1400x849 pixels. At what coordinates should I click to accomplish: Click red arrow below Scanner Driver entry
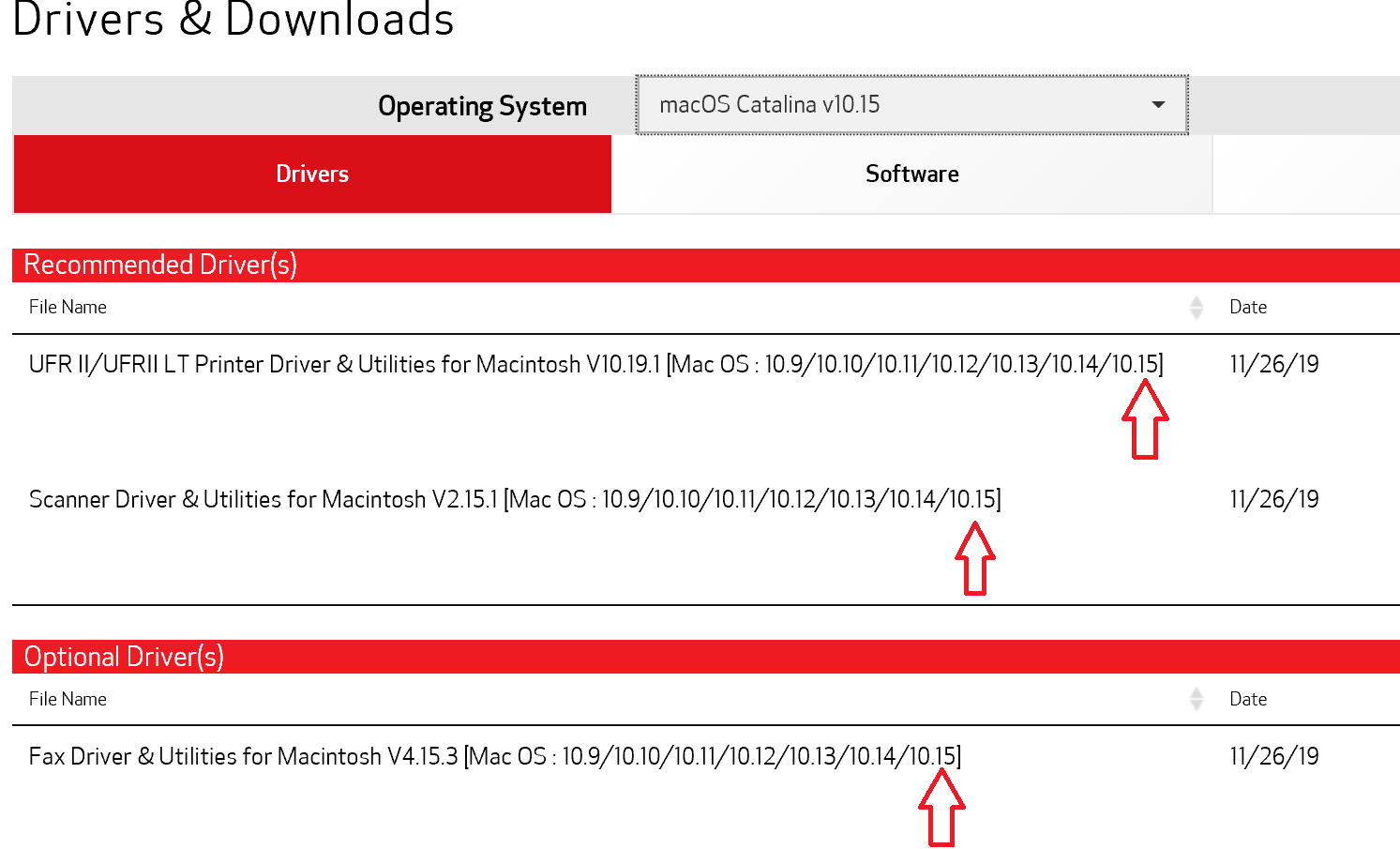[x=975, y=559]
